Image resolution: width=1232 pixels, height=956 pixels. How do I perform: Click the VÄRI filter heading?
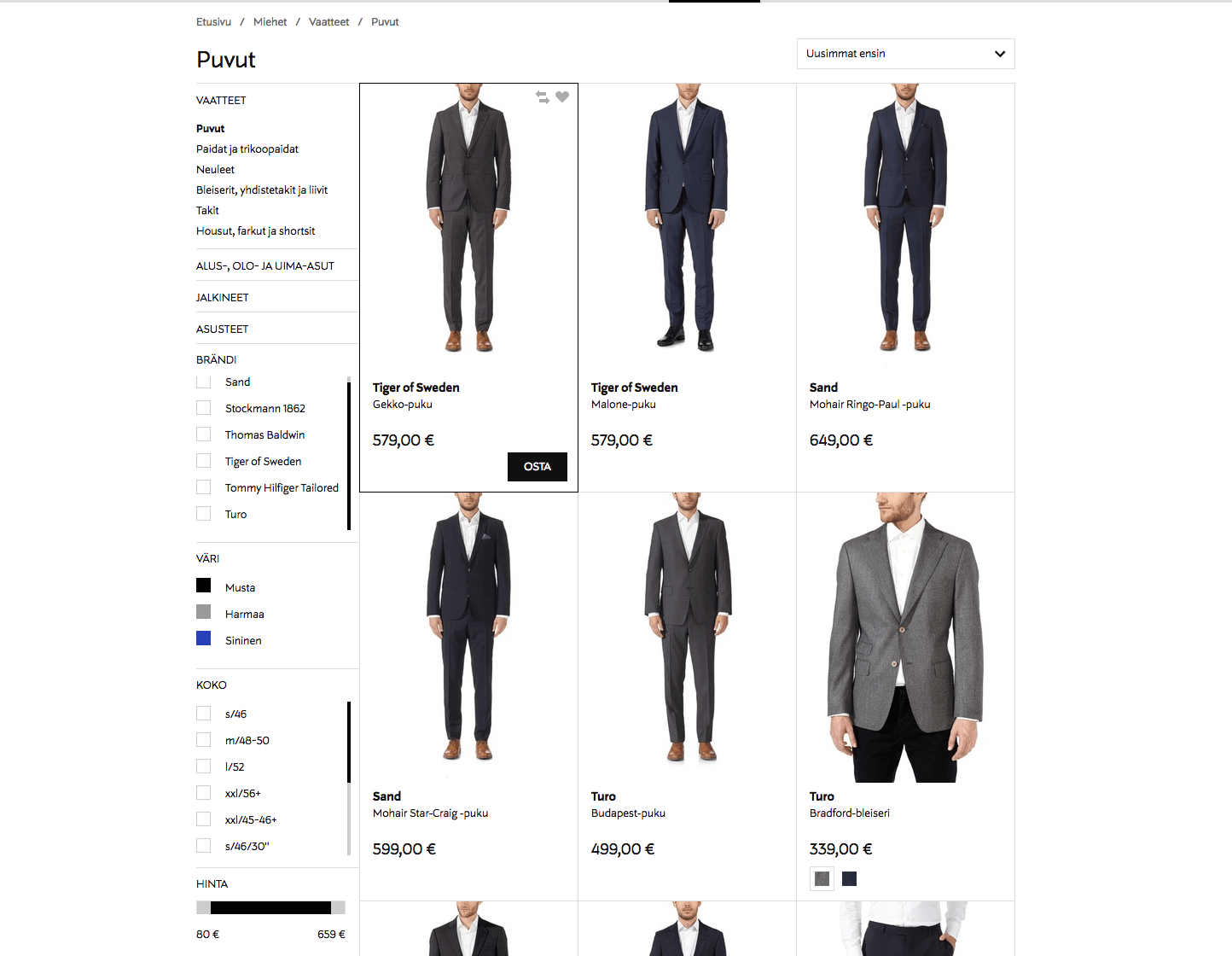coord(207,559)
